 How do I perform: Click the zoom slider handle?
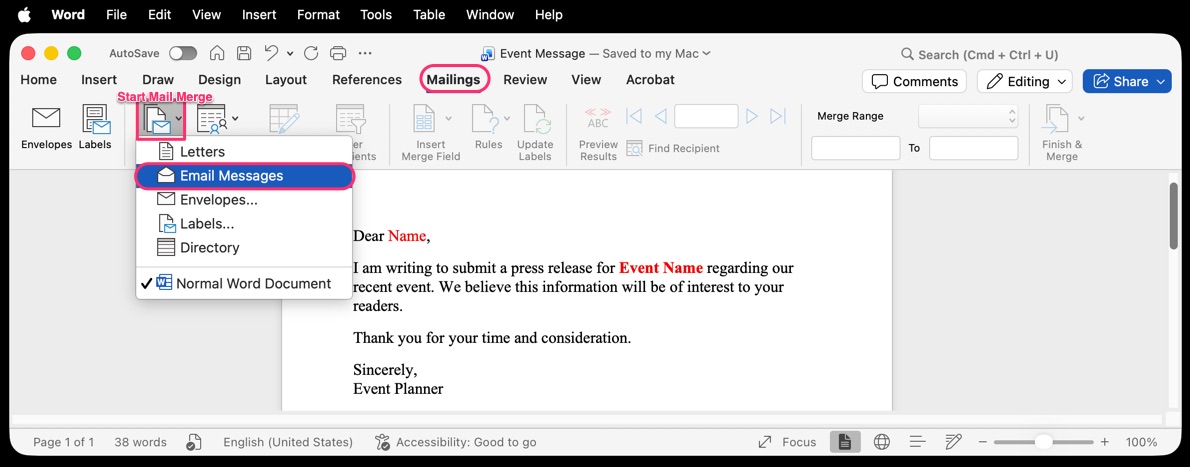click(1043, 442)
